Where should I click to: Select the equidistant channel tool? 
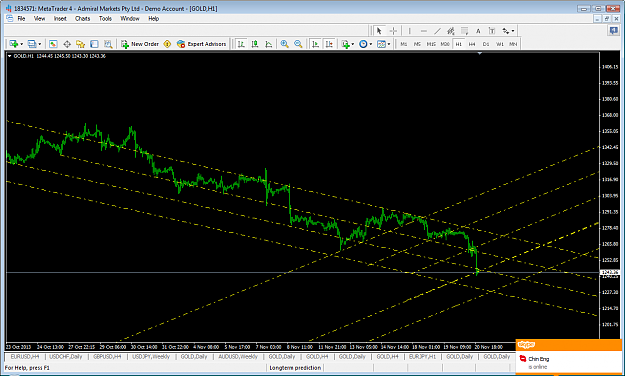click(x=451, y=31)
